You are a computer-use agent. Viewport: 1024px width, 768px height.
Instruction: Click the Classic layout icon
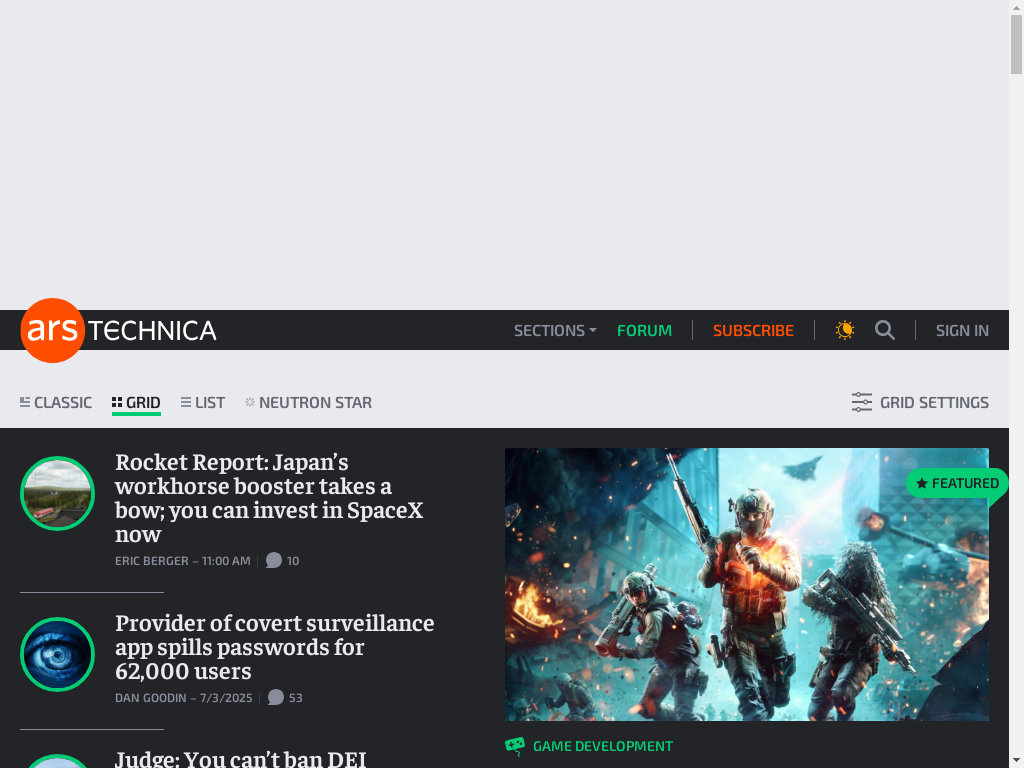tap(25, 402)
